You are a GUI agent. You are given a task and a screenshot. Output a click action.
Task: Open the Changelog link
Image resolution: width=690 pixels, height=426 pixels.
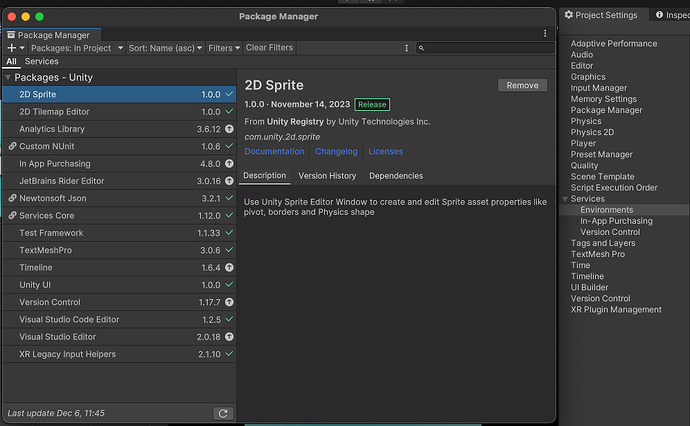coord(336,152)
